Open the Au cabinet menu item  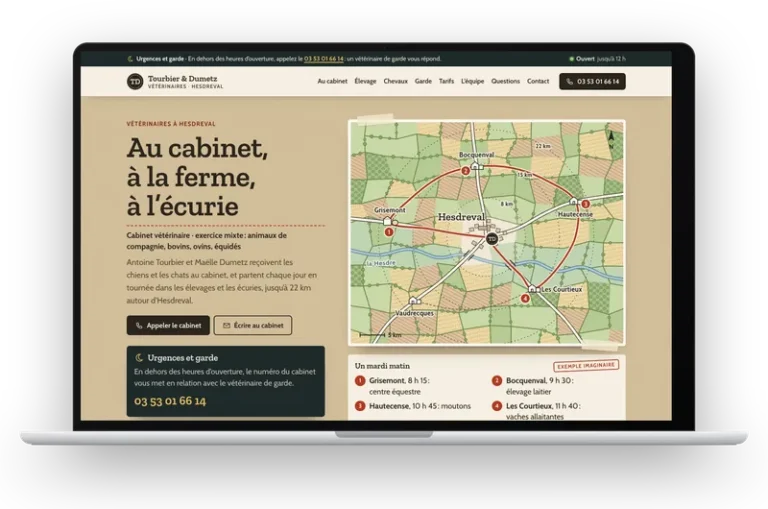pos(332,81)
